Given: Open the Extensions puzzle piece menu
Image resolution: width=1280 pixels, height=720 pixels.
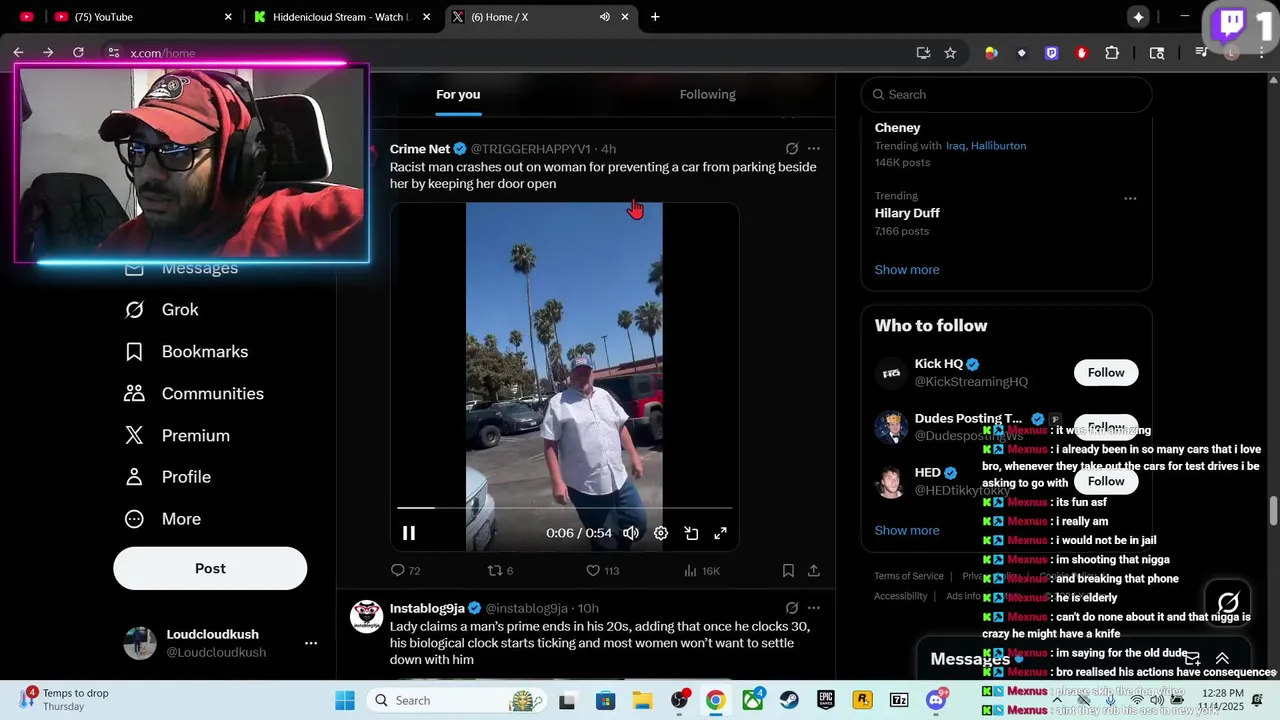Looking at the screenshot, I should click(x=1111, y=53).
